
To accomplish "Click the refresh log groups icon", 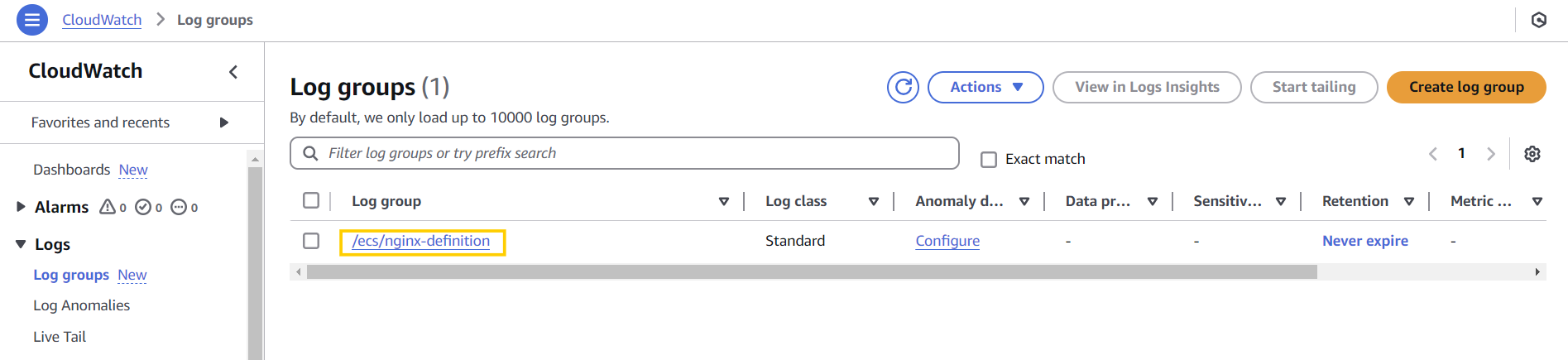I will pos(903,87).
